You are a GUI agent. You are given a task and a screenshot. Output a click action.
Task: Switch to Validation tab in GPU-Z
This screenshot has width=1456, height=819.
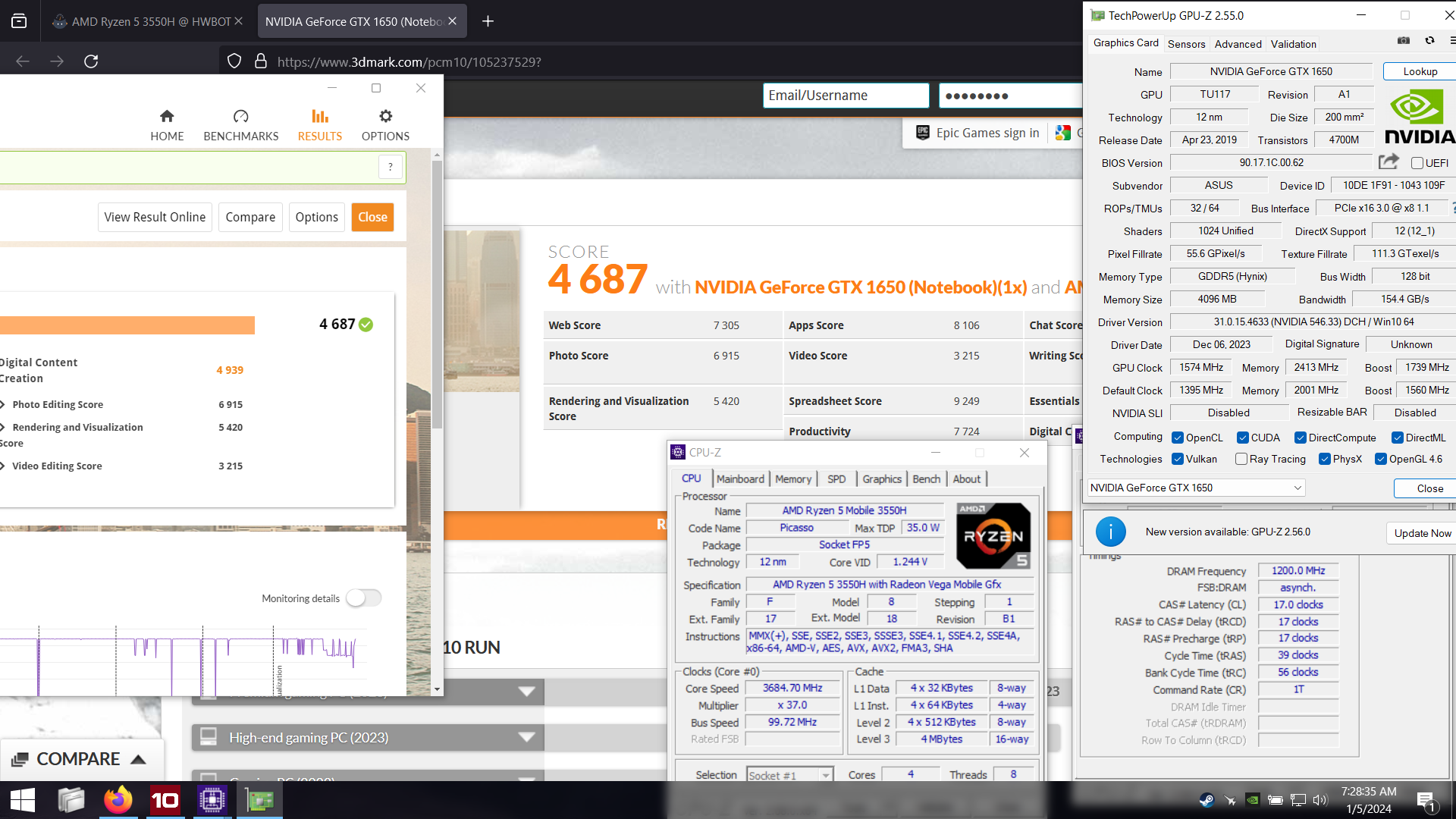point(1293,44)
